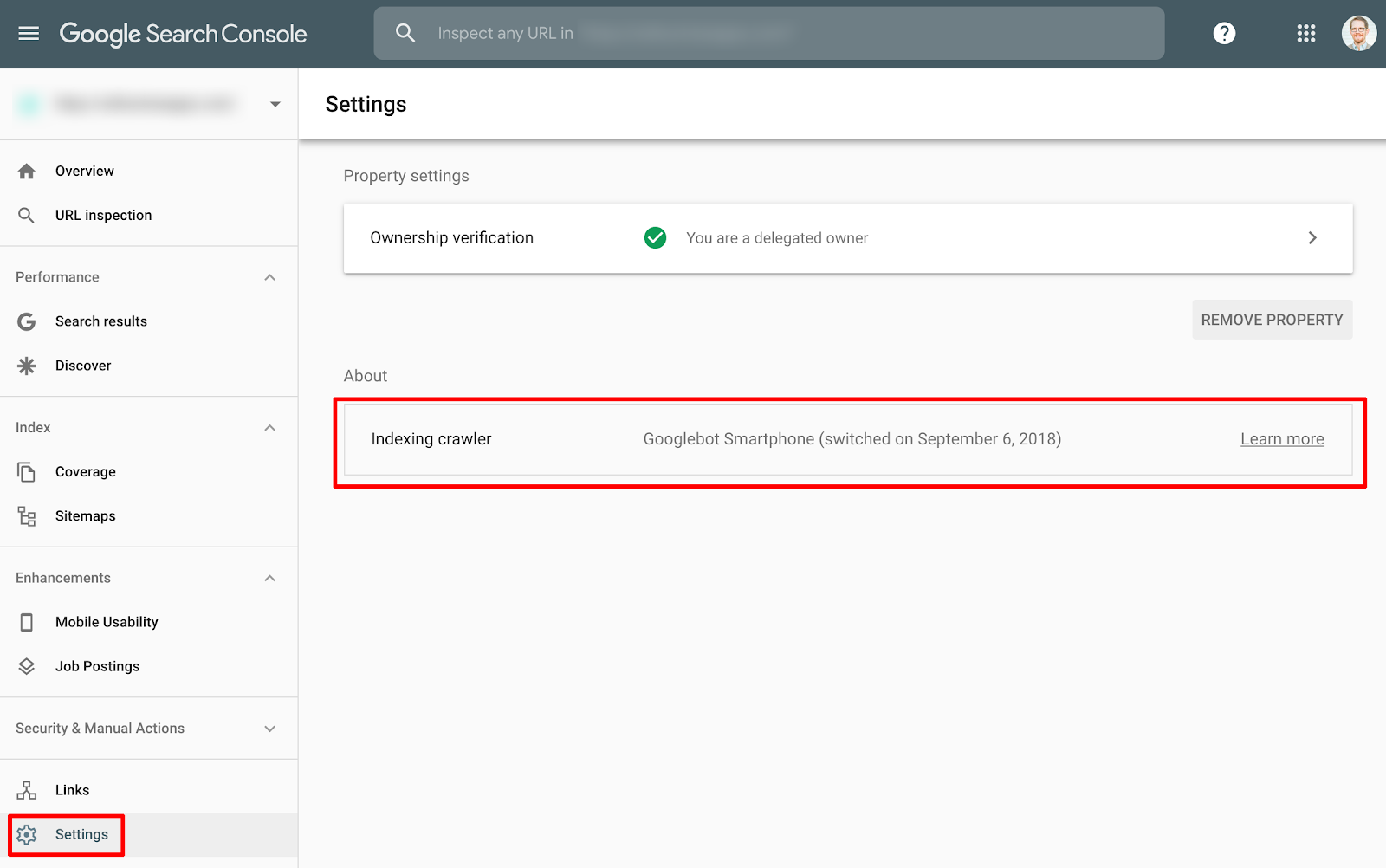Viewport: 1386px width, 868px height.
Task: Open Job Postings report
Action: coord(97,666)
